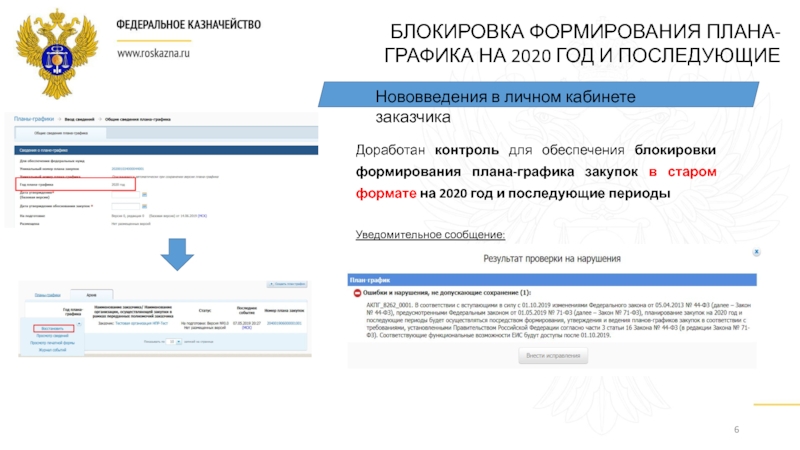Click the 'Статус' column header
Image resolution: width=800 pixels, height=450 pixels.
click(205, 310)
